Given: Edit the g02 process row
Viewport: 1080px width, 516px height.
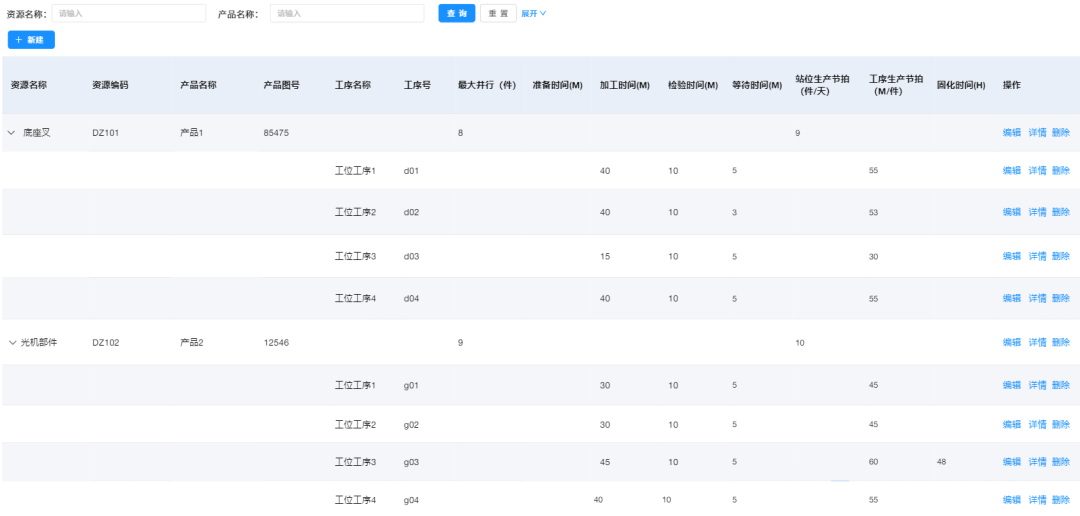Looking at the screenshot, I should (1012, 424).
